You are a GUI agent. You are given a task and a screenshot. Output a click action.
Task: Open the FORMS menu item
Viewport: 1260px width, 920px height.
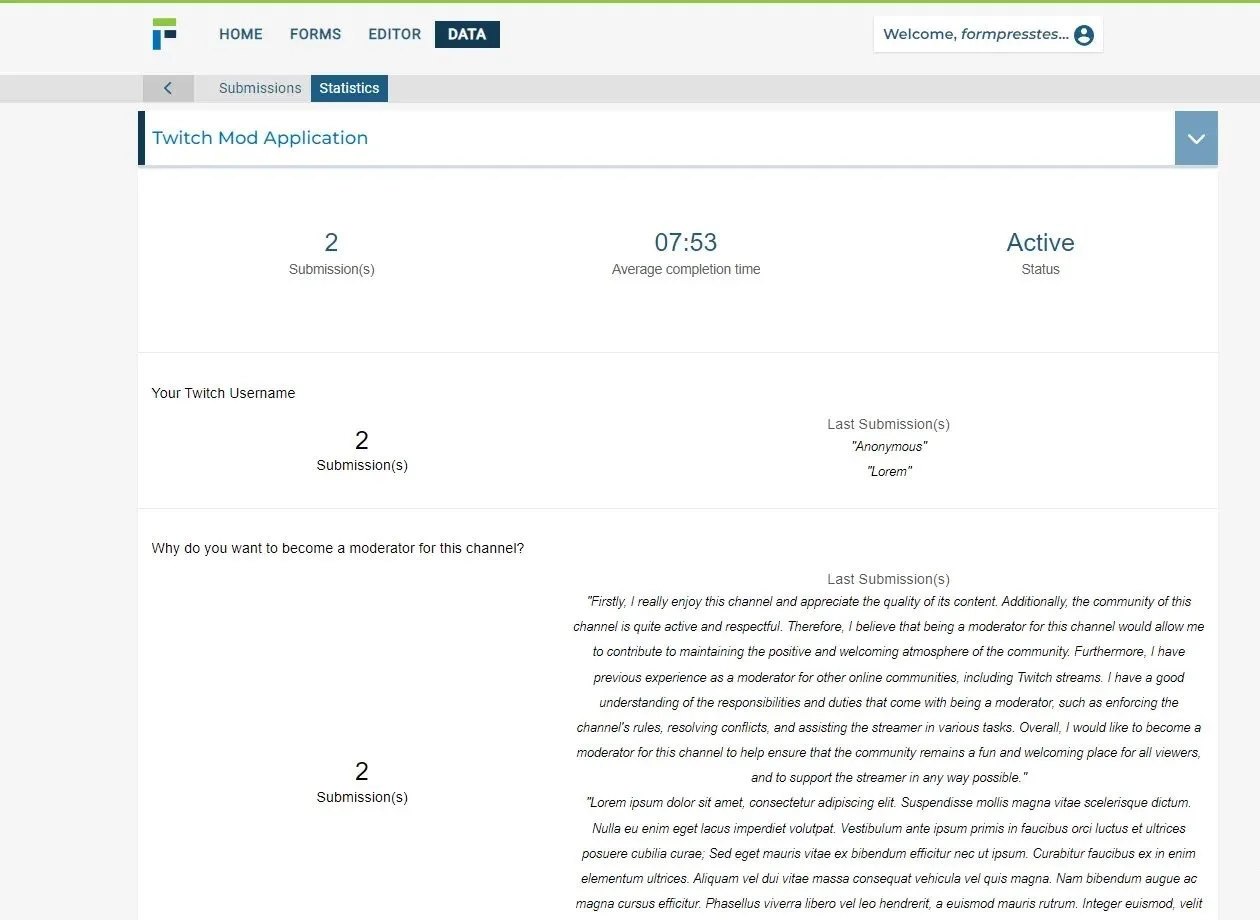pyautogui.click(x=315, y=34)
